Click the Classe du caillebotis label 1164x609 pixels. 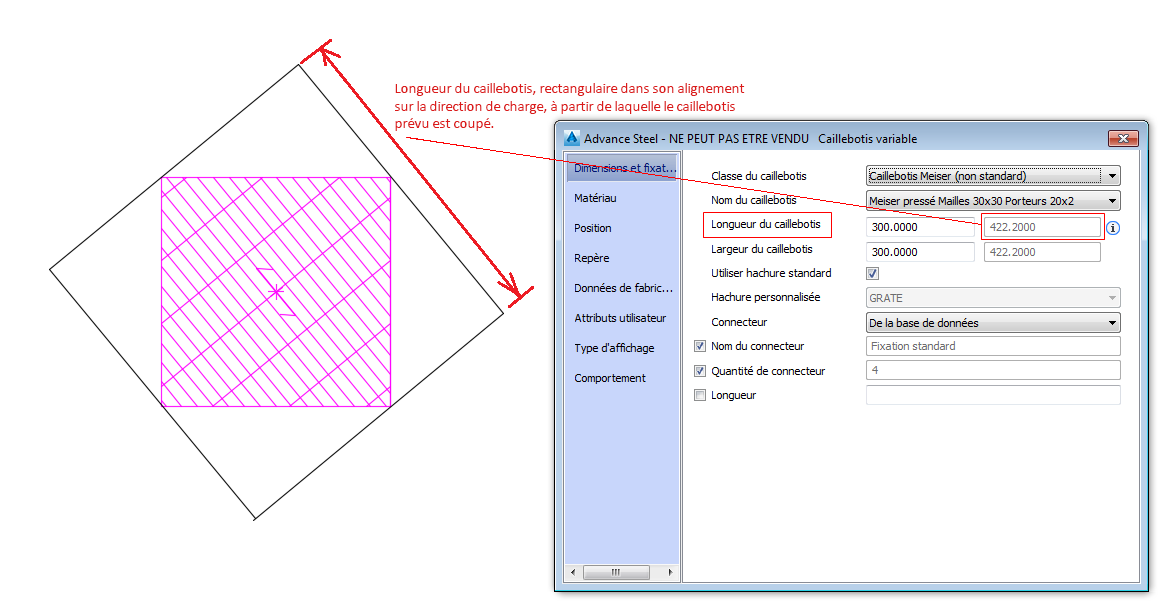click(x=759, y=176)
